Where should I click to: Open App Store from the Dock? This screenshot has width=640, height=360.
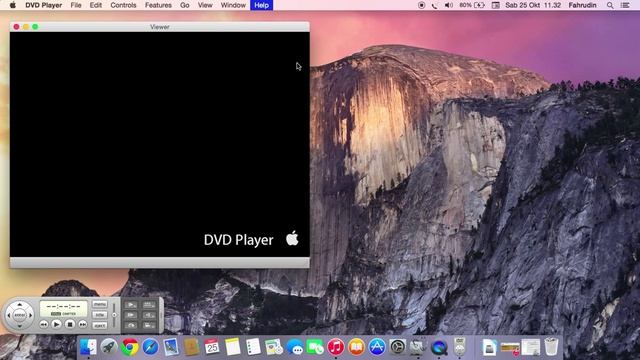coord(377,347)
